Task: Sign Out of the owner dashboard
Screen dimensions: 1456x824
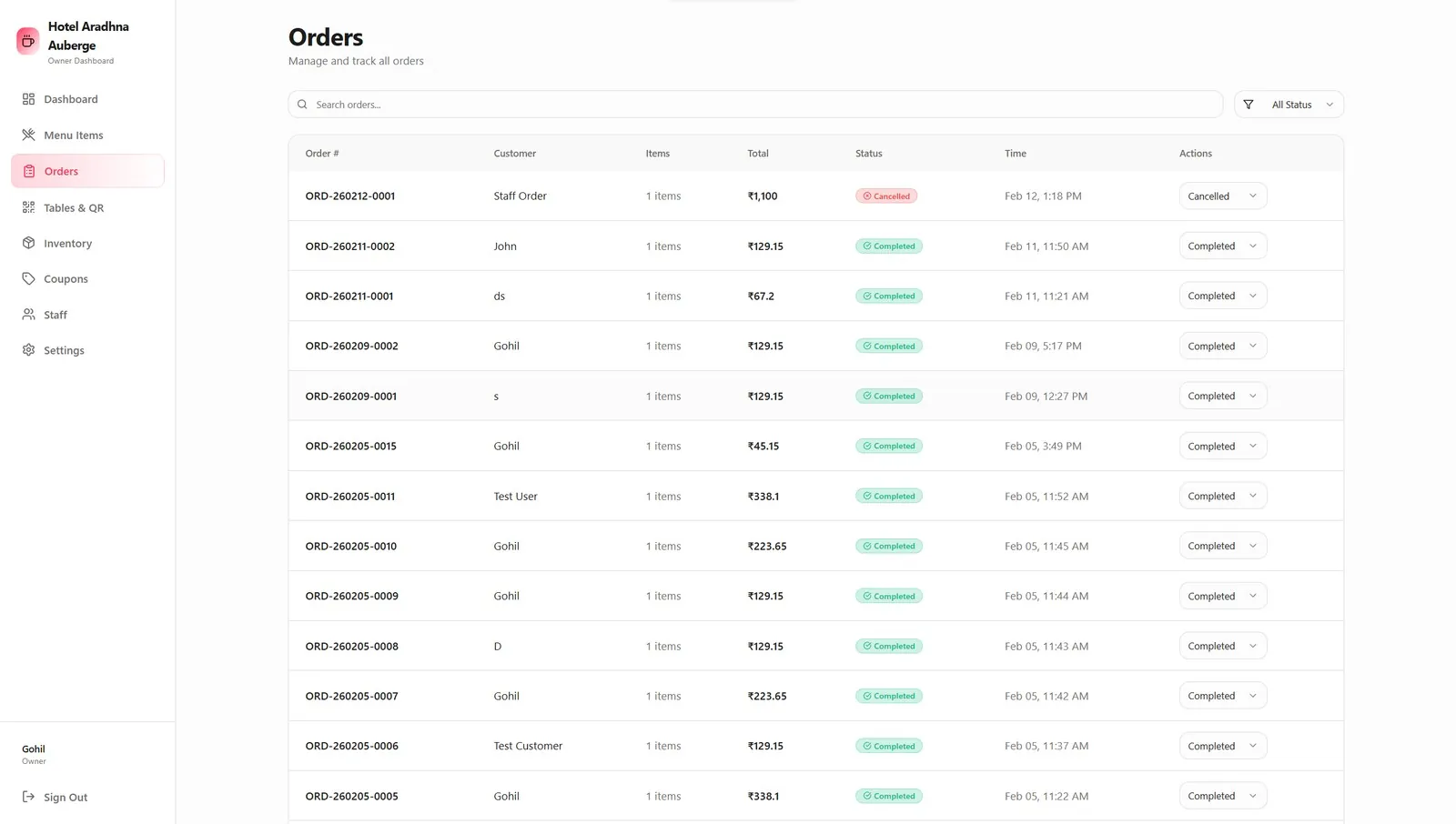Action: (87, 797)
